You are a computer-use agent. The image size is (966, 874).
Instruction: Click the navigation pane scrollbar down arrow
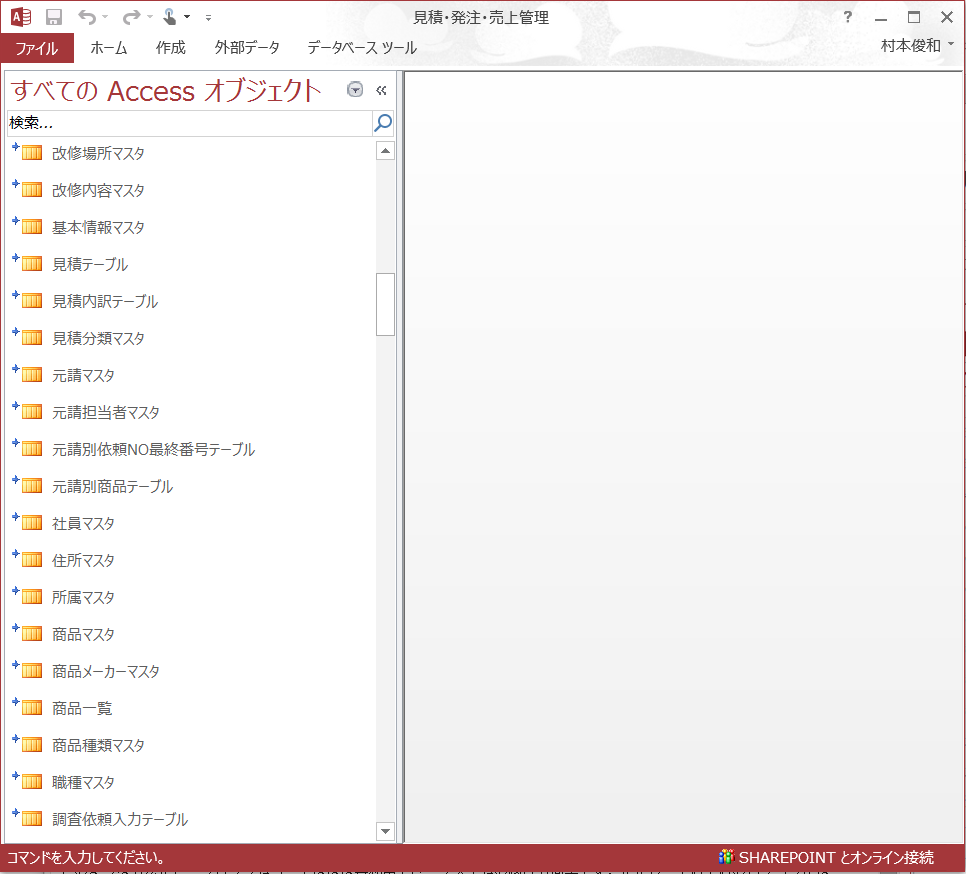coord(385,830)
